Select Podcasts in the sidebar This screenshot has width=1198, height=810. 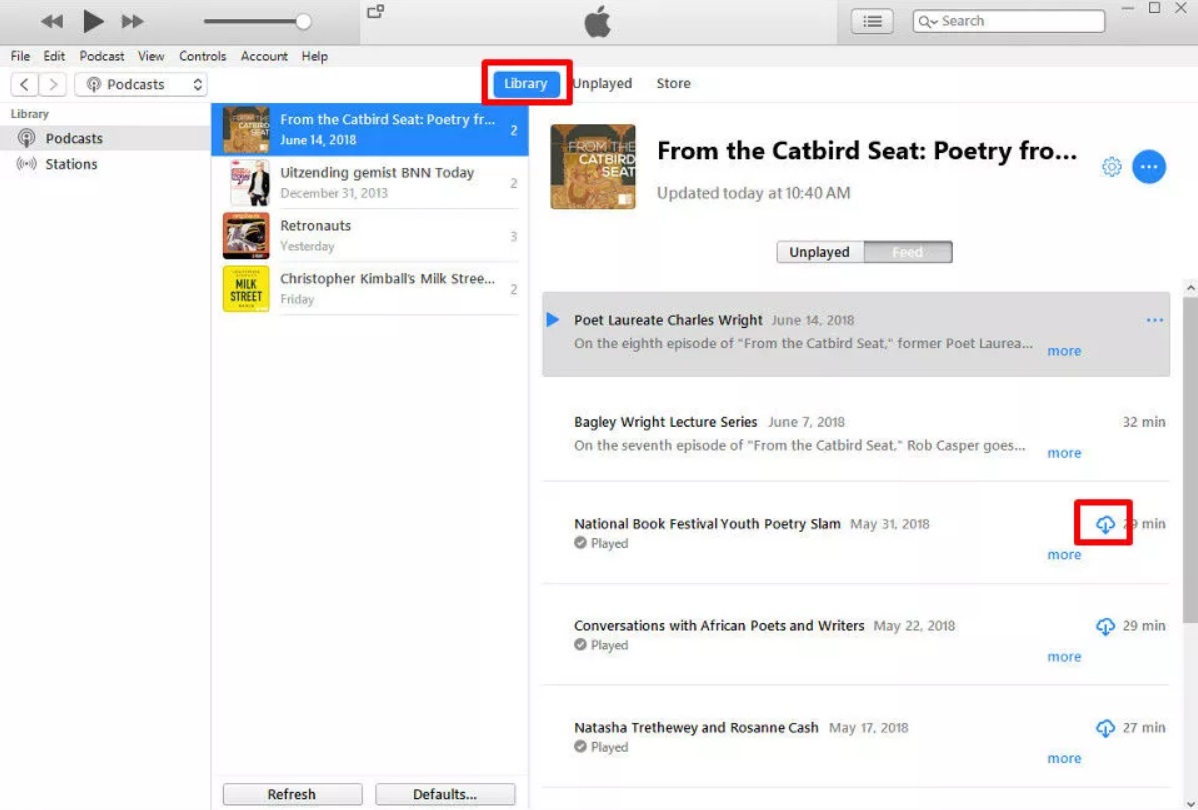(105, 138)
